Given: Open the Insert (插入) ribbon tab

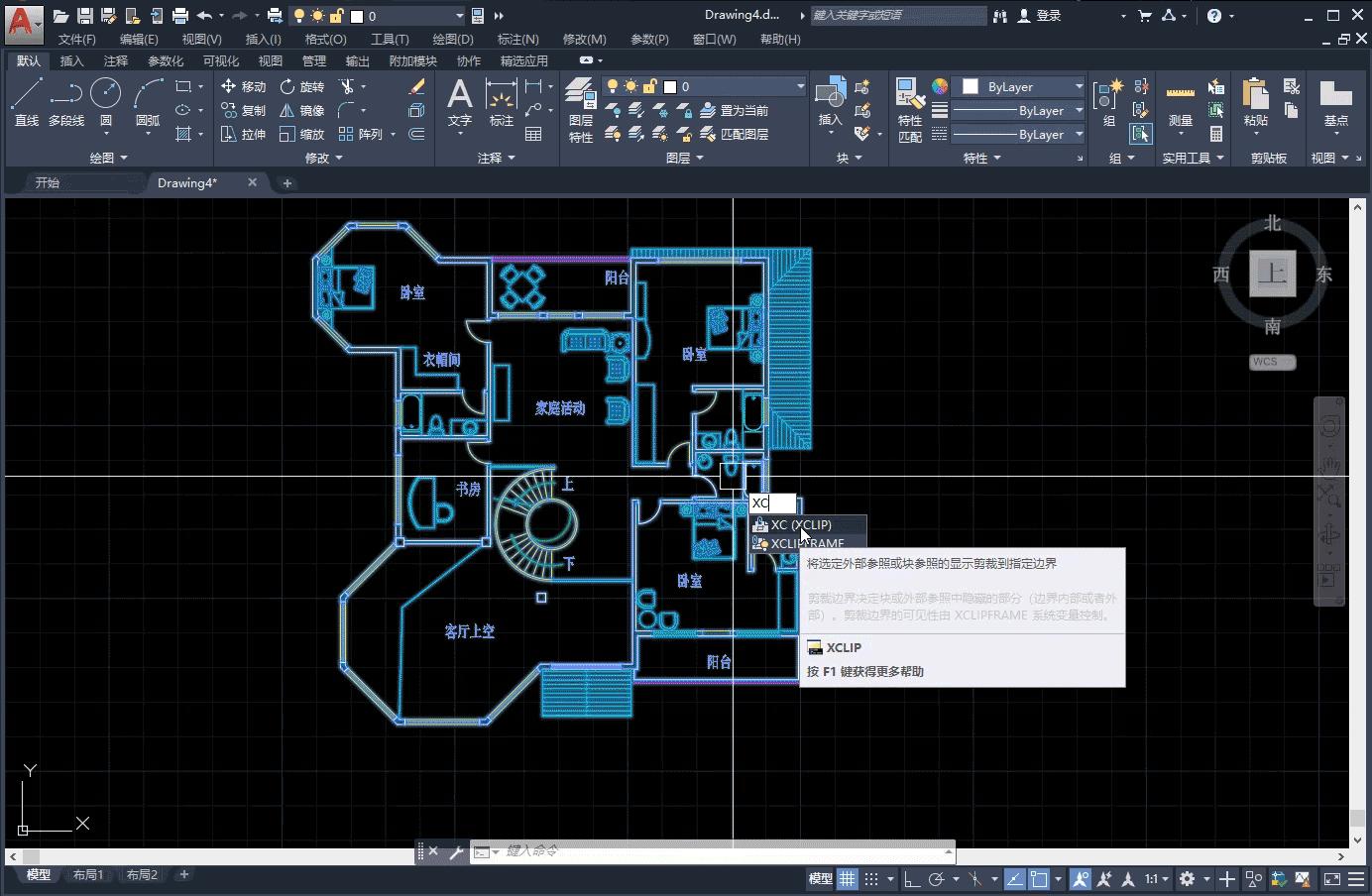Looking at the screenshot, I should (x=72, y=60).
